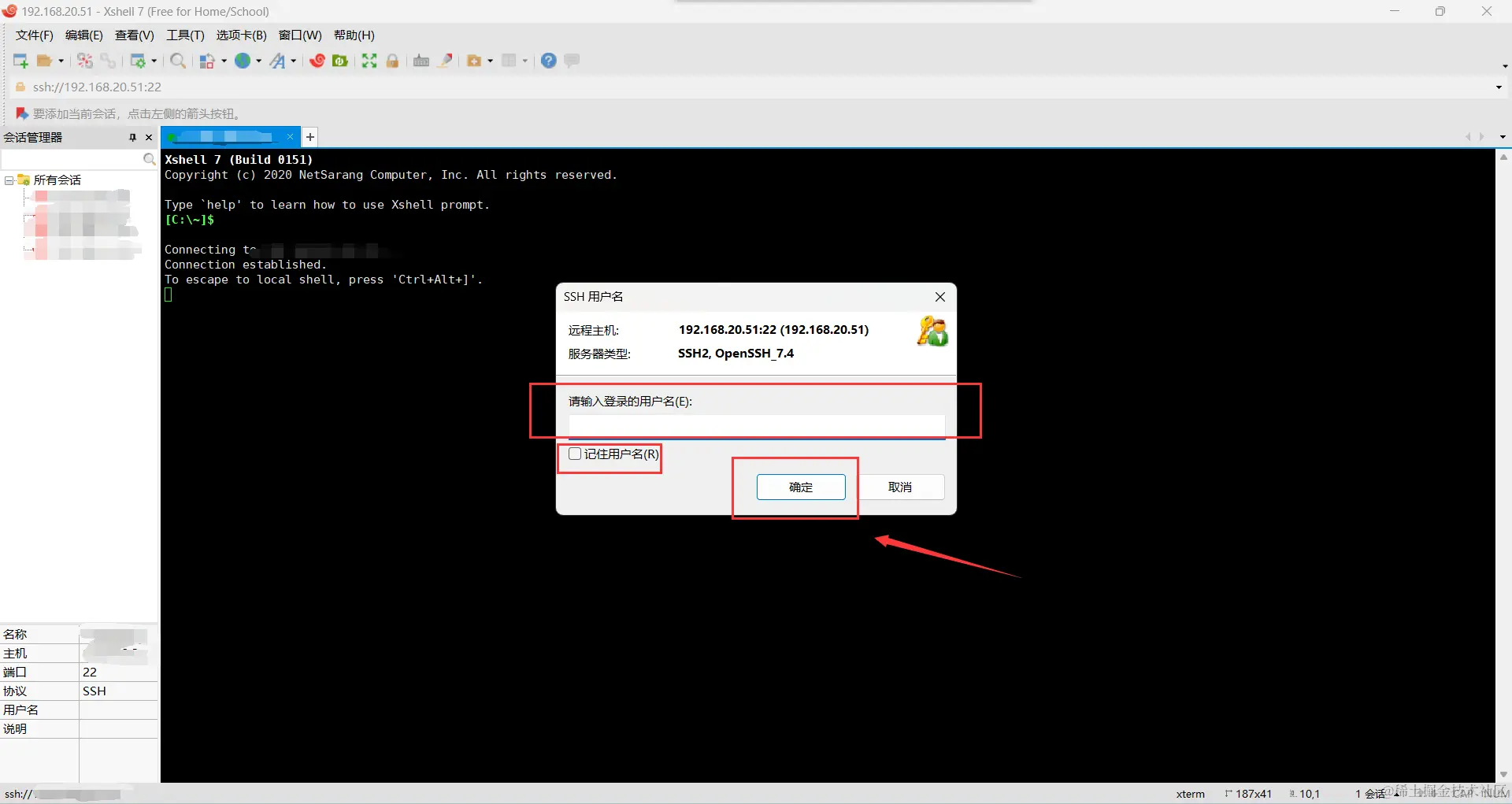
Task: Click the xterm status bar entry
Action: tap(1191, 794)
